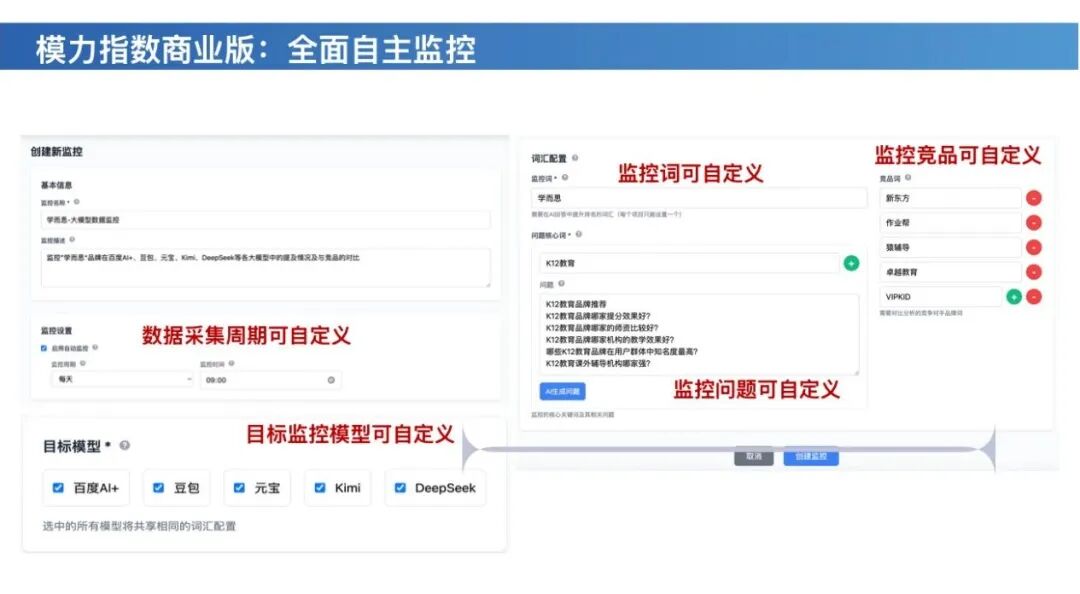Viewport: 1080px width, 594px height.
Task: Focus the monitoring name field 学而思-大模型数据监控
Action: pyautogui.click(x=265, y=221)
